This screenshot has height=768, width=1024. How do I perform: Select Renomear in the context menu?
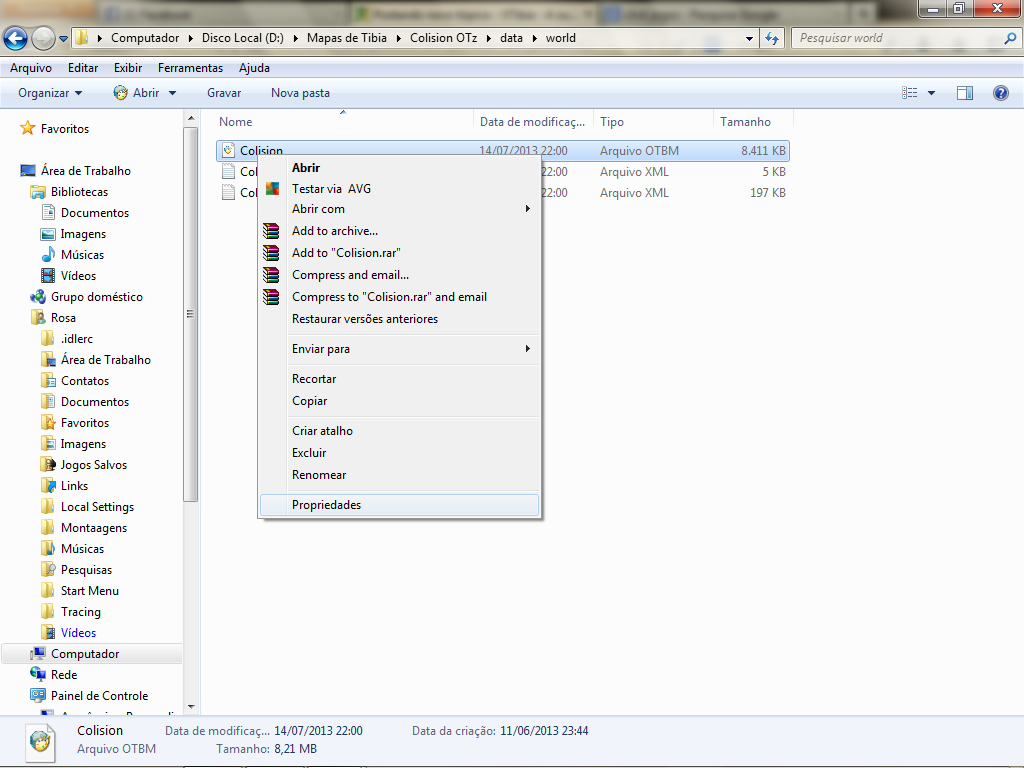point(400,475)
